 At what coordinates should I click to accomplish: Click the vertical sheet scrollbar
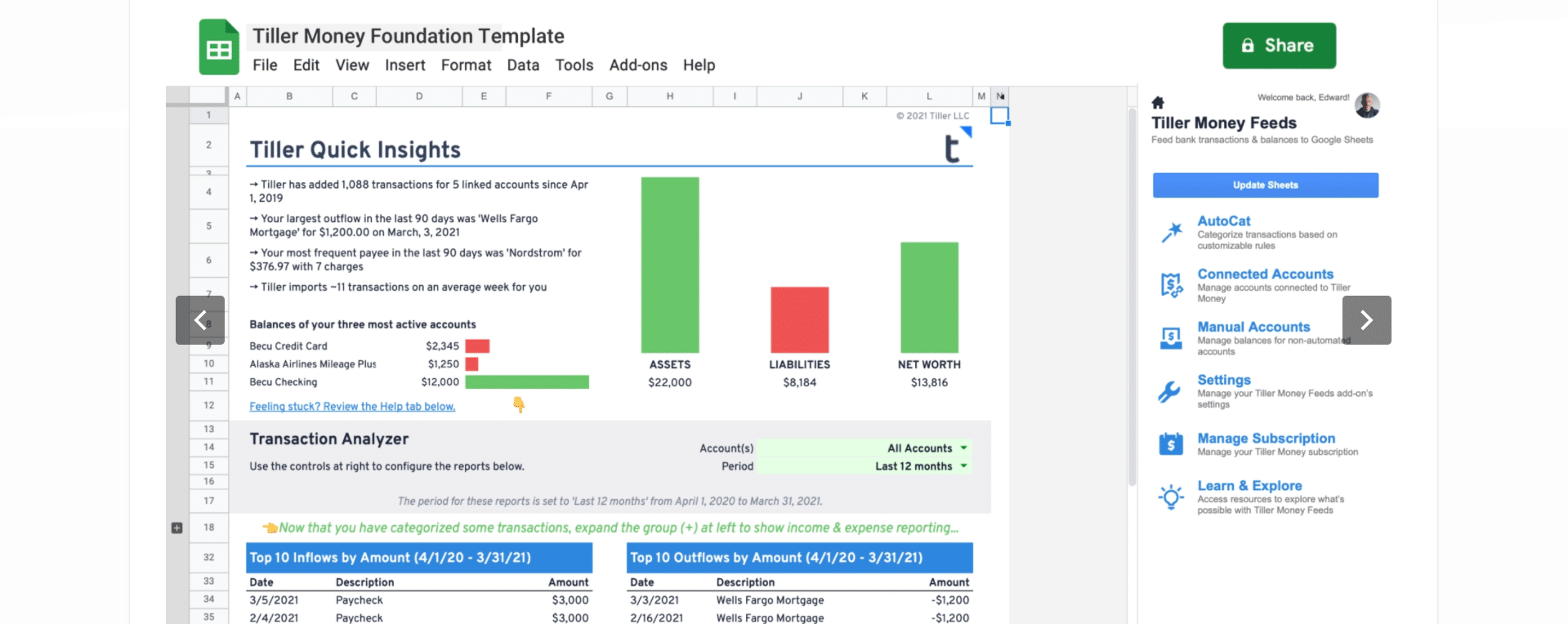pos(1132,298)
